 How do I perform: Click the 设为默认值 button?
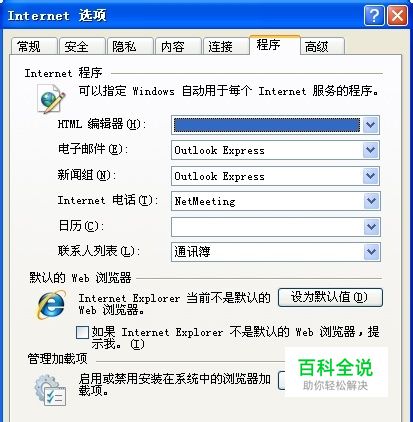pyautogui.click(x=330, y=297)
